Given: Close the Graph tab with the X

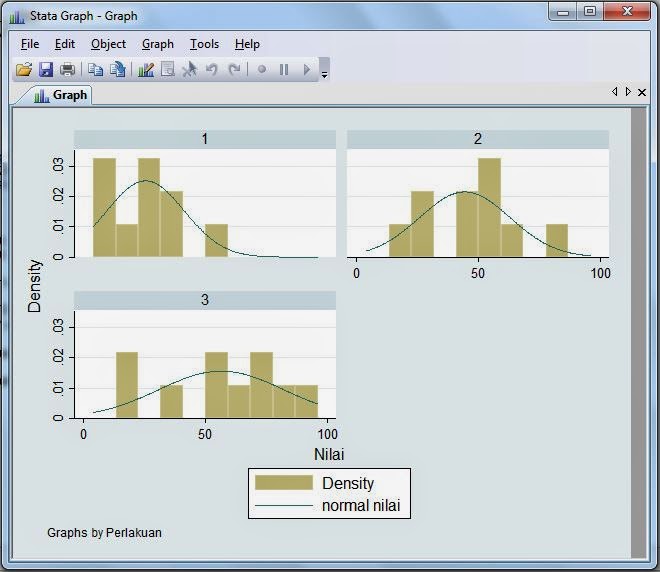Looking at the screenshot, I should 642,92.
